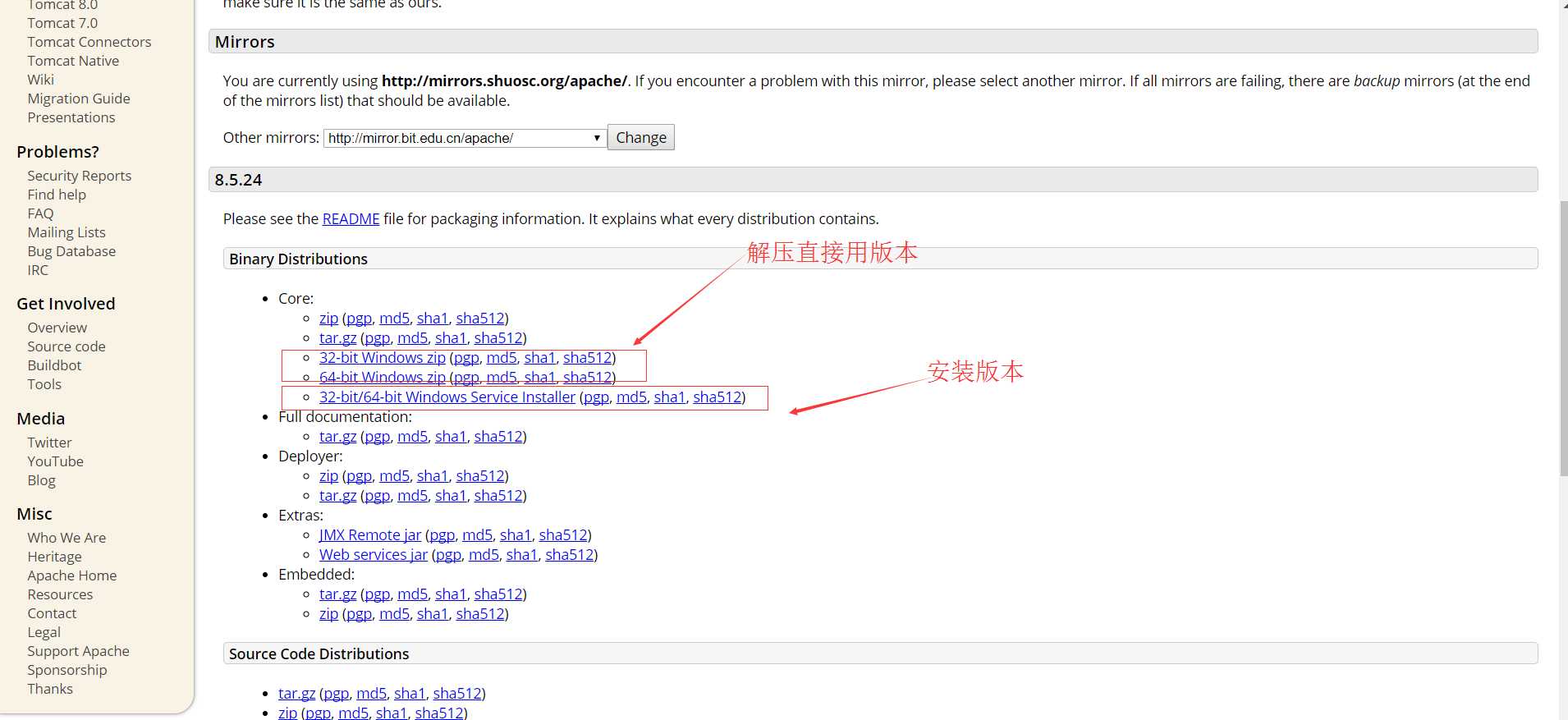The height and width of the screenshot is (720, 1568).
Task: Download the 64-bit Windows zip
Action: coord(383,377)
